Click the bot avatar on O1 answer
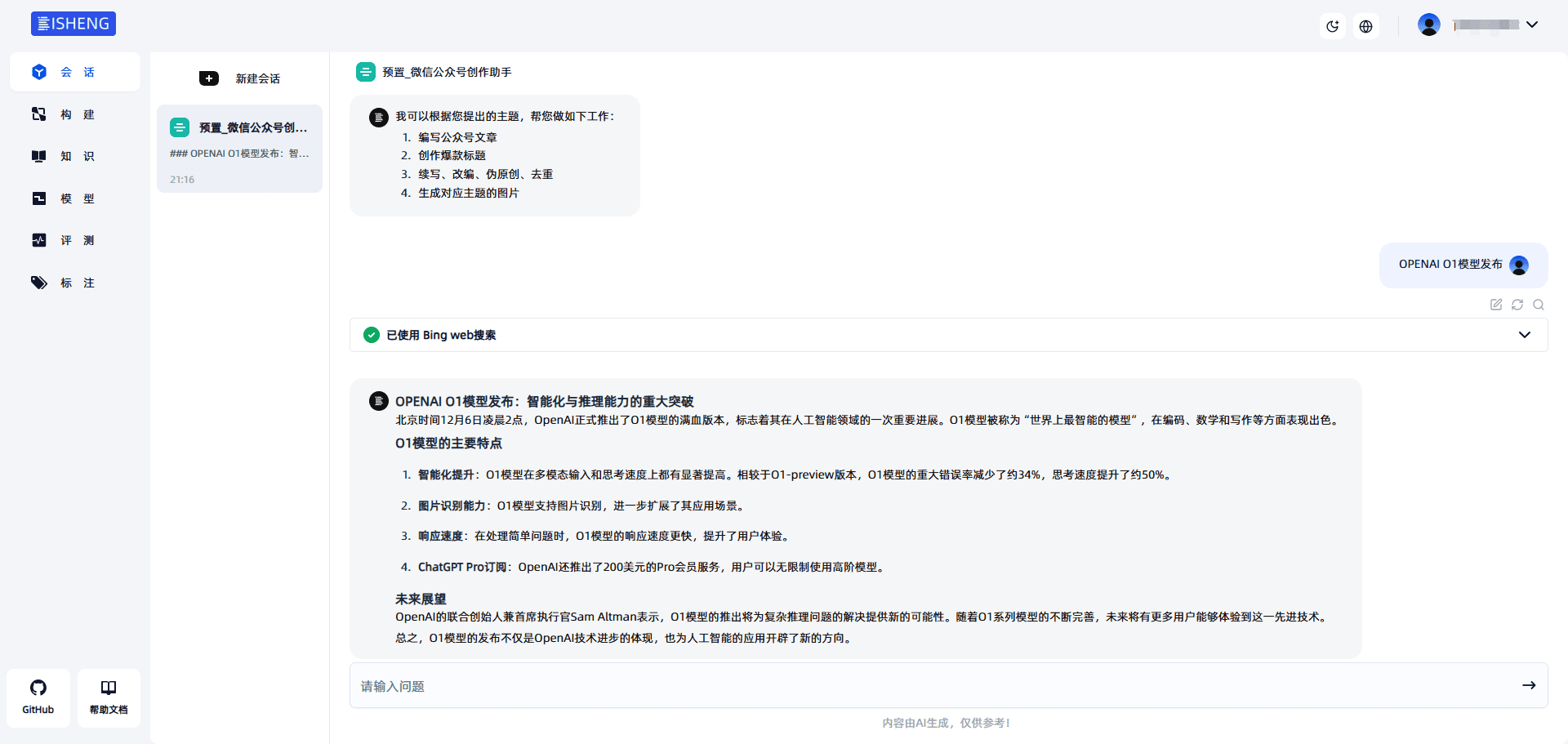Screen dimensions: 1568x744 pos(379,401)
